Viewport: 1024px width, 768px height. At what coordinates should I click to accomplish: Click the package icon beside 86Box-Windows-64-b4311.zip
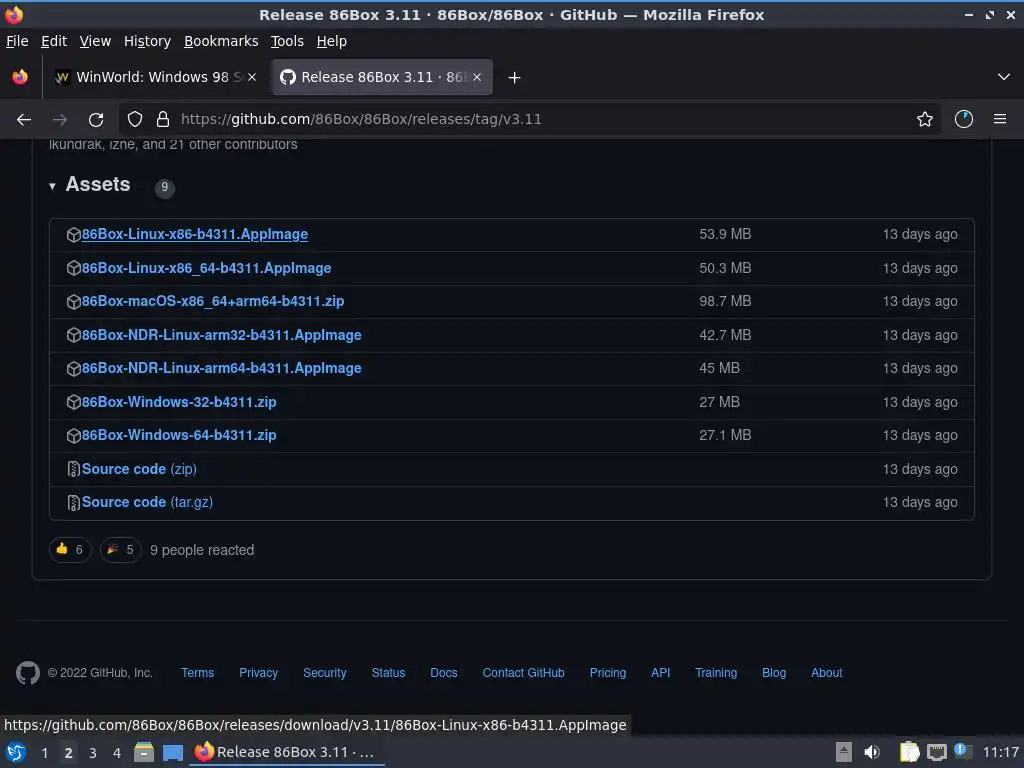[x=74, y=436]
